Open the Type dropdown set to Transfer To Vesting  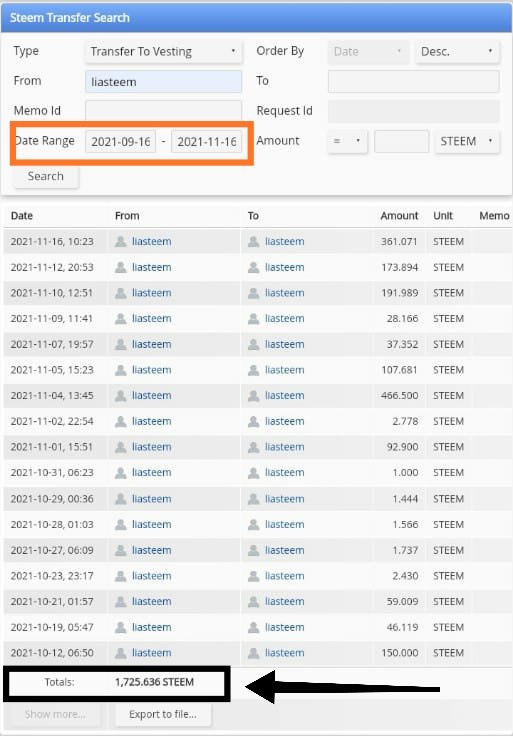163,52
